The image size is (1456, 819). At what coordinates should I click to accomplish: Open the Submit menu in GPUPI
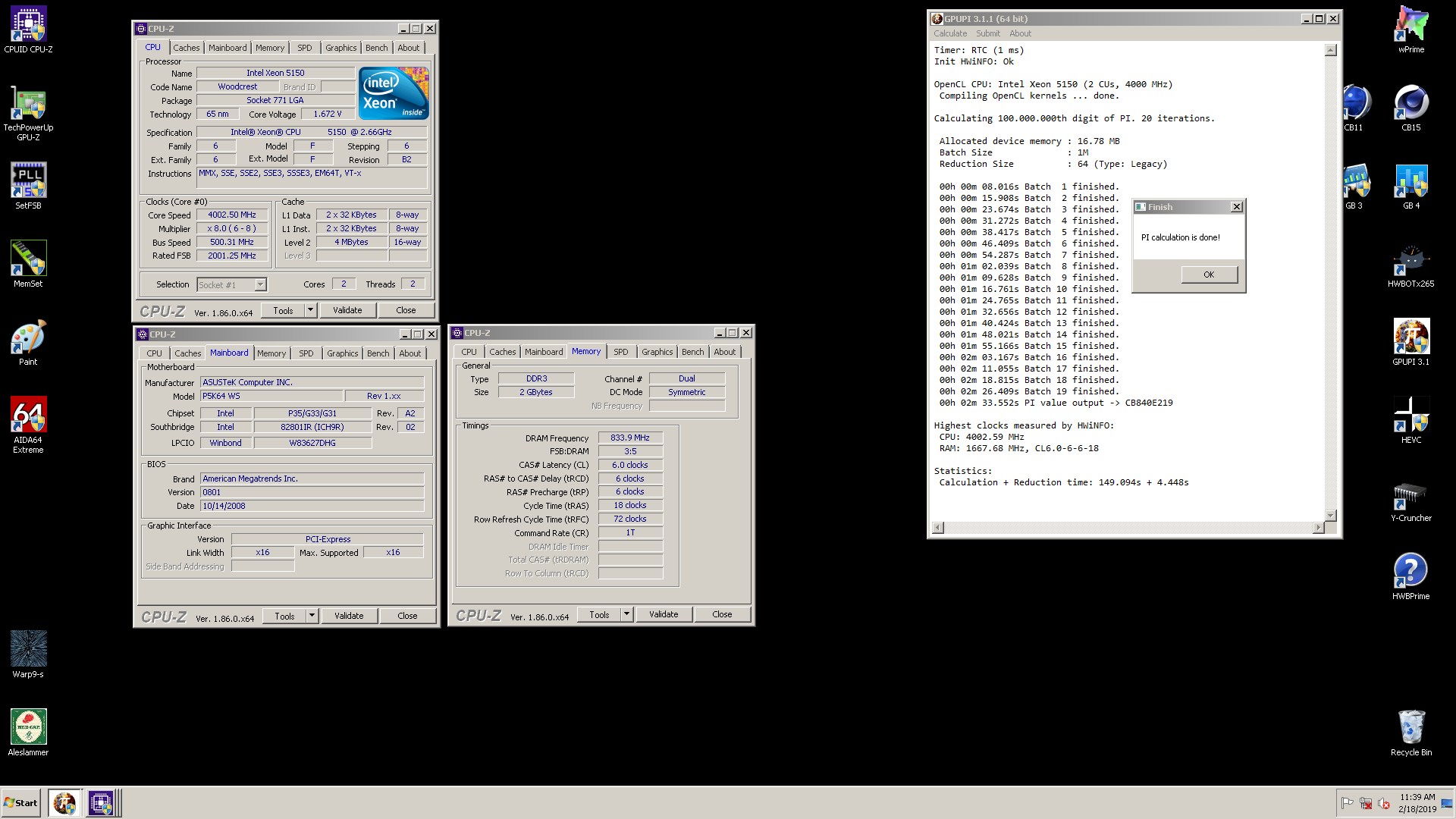(988, 33)
